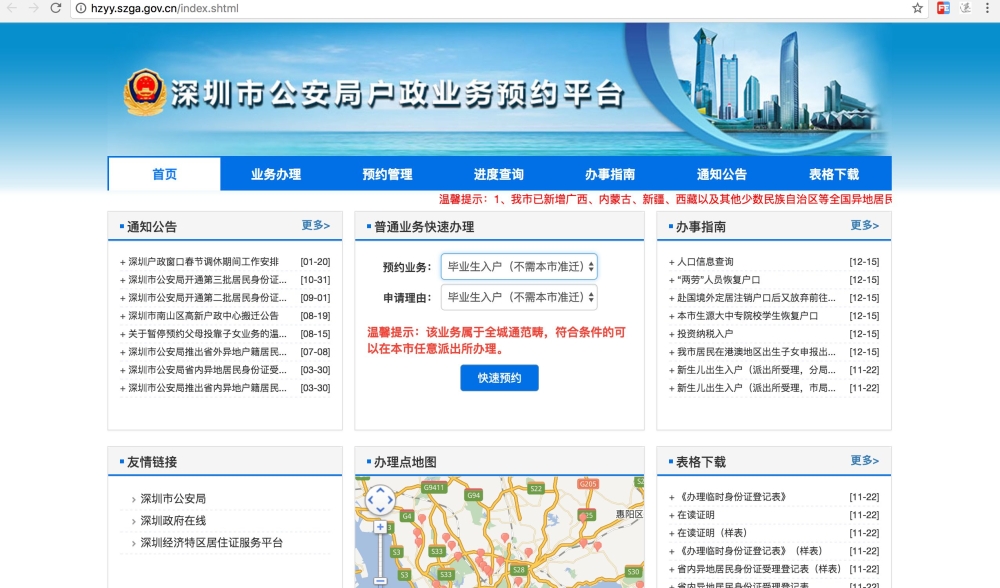Open guide 投资纳税入户

[x=705, y=334]
